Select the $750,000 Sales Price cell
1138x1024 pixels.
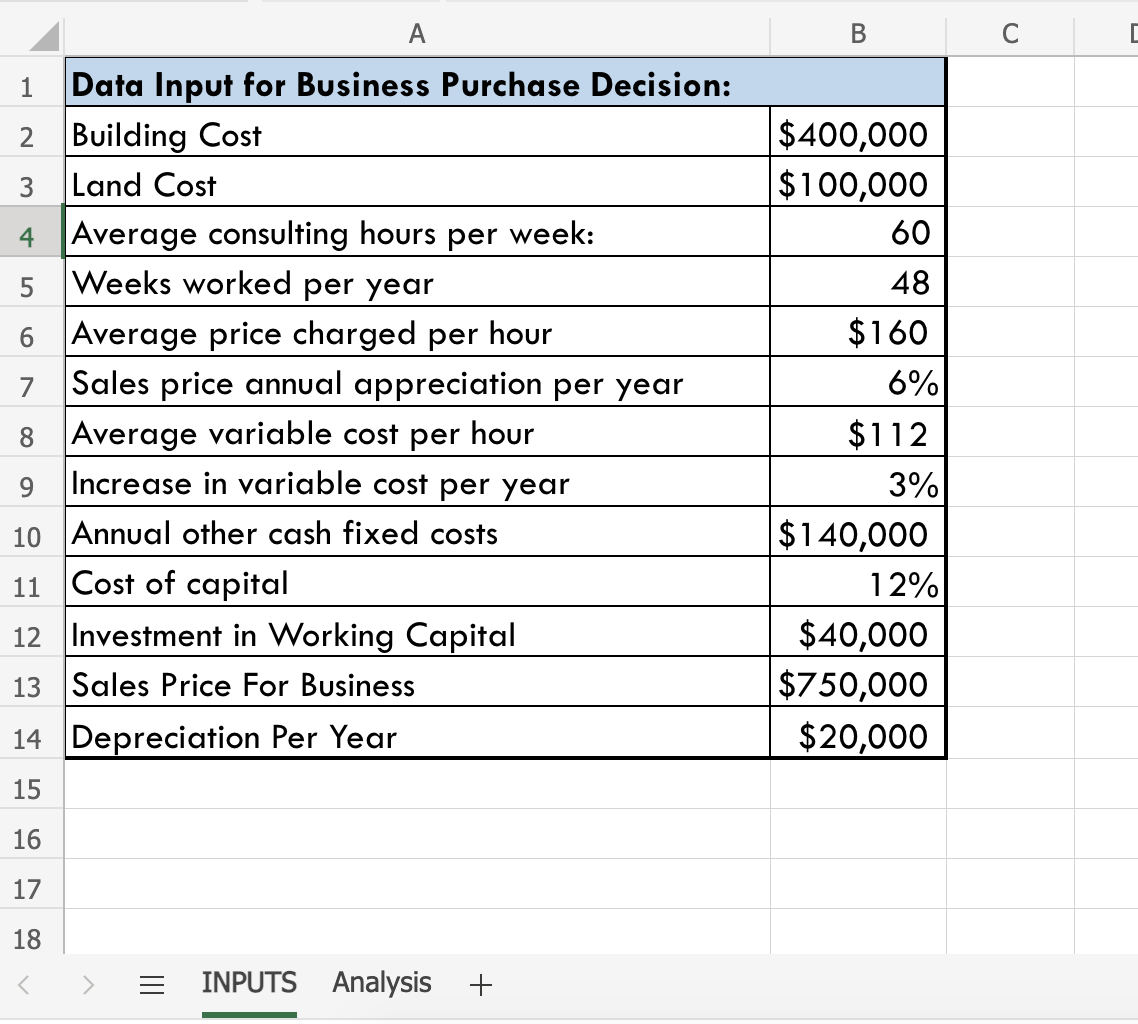[x=856, y=684]
